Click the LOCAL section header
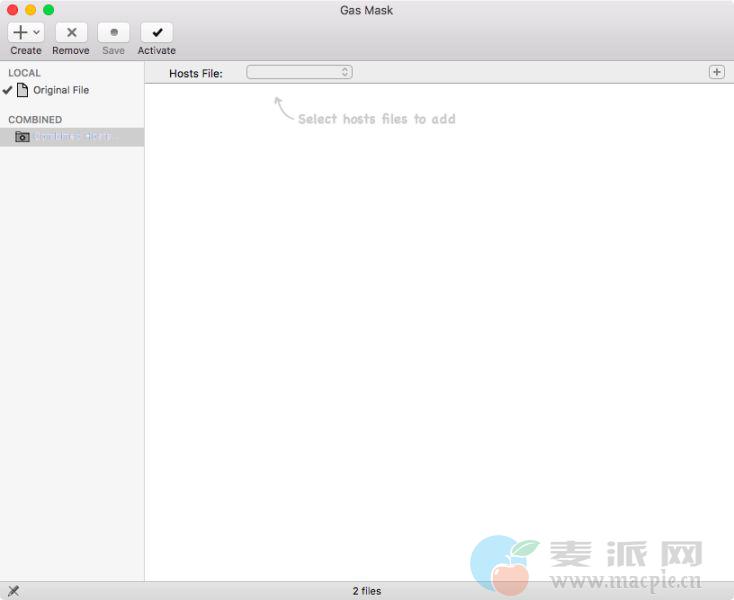 tap(25, 73)
